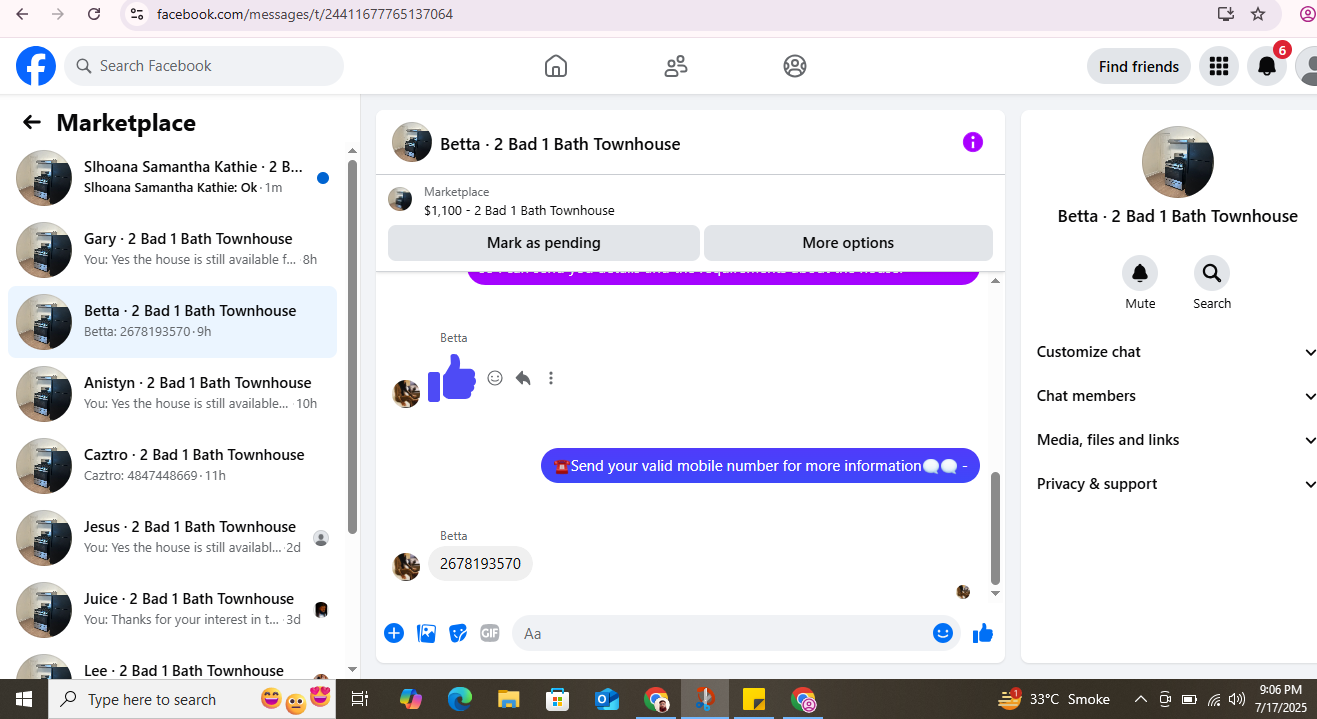
Task: Expand Chat members section
Action: [1176, 396]
